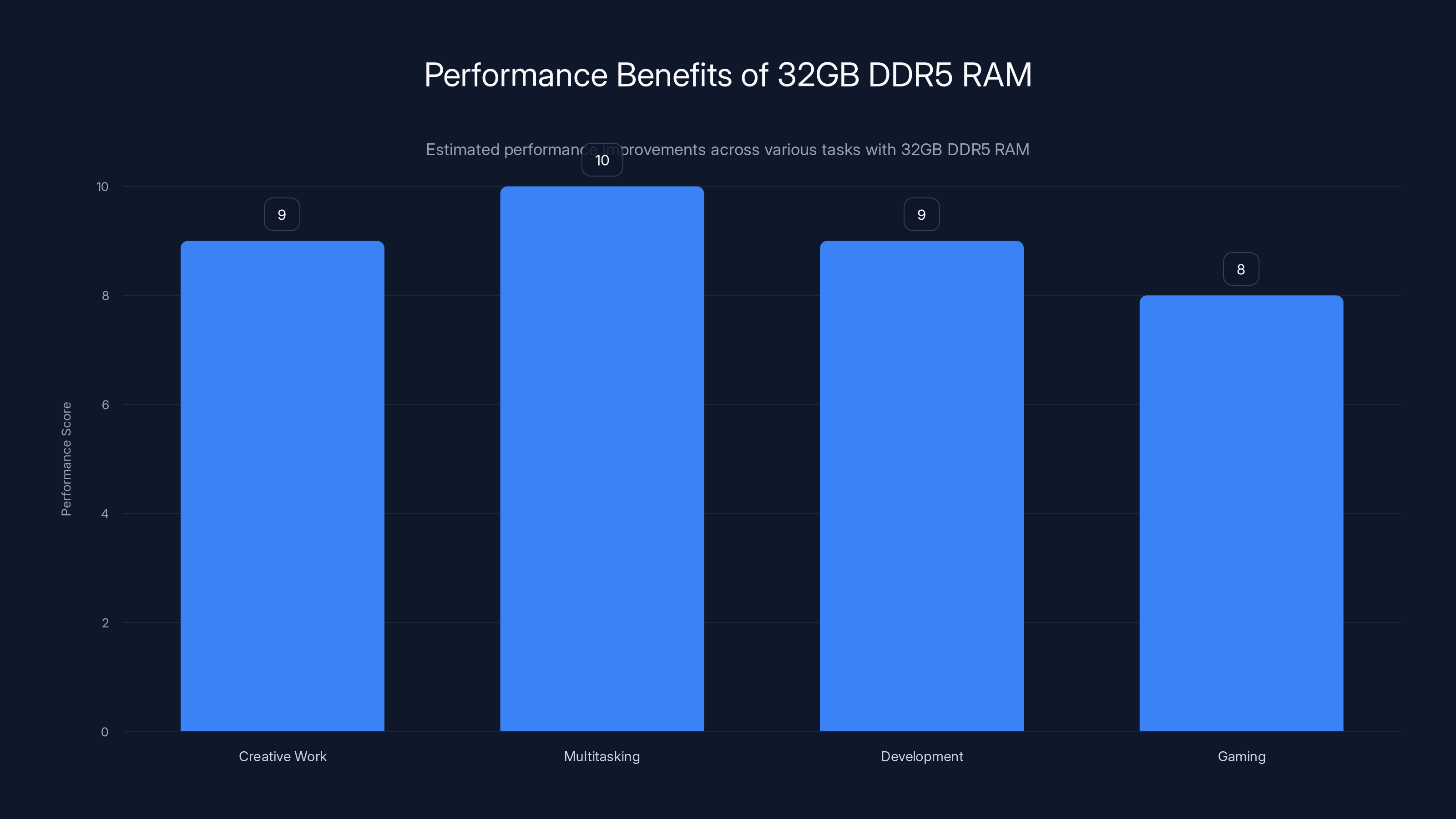This screenshot has height=819, width=1456.
Task: Click the chart title text
Action: click(x=728, y=74)
